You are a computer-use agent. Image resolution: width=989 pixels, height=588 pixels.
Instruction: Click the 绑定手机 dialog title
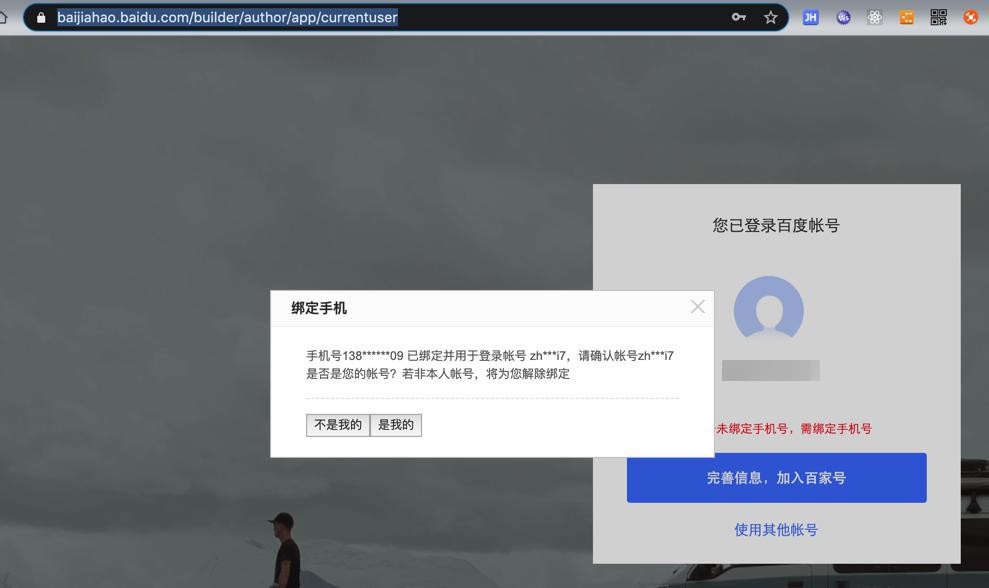[x=319, y=309]
